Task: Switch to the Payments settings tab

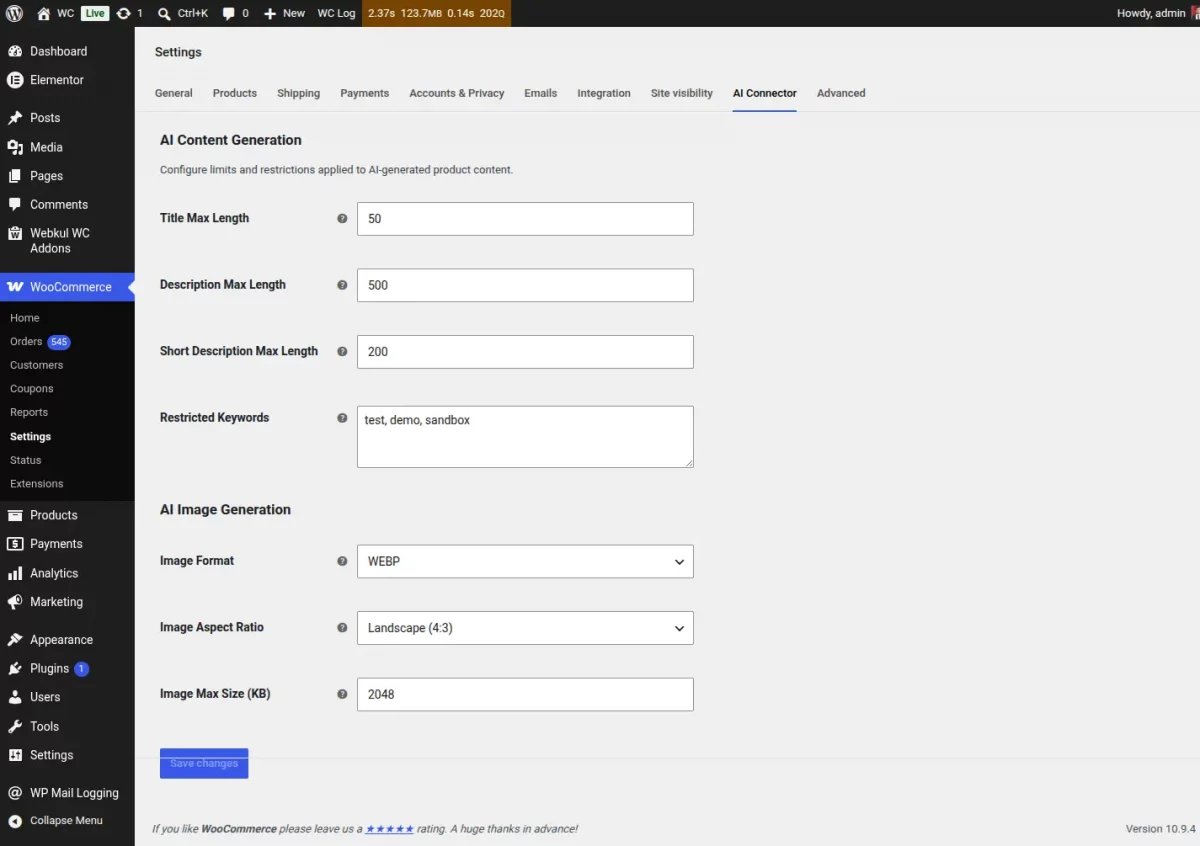Action: tap(365, 93)
